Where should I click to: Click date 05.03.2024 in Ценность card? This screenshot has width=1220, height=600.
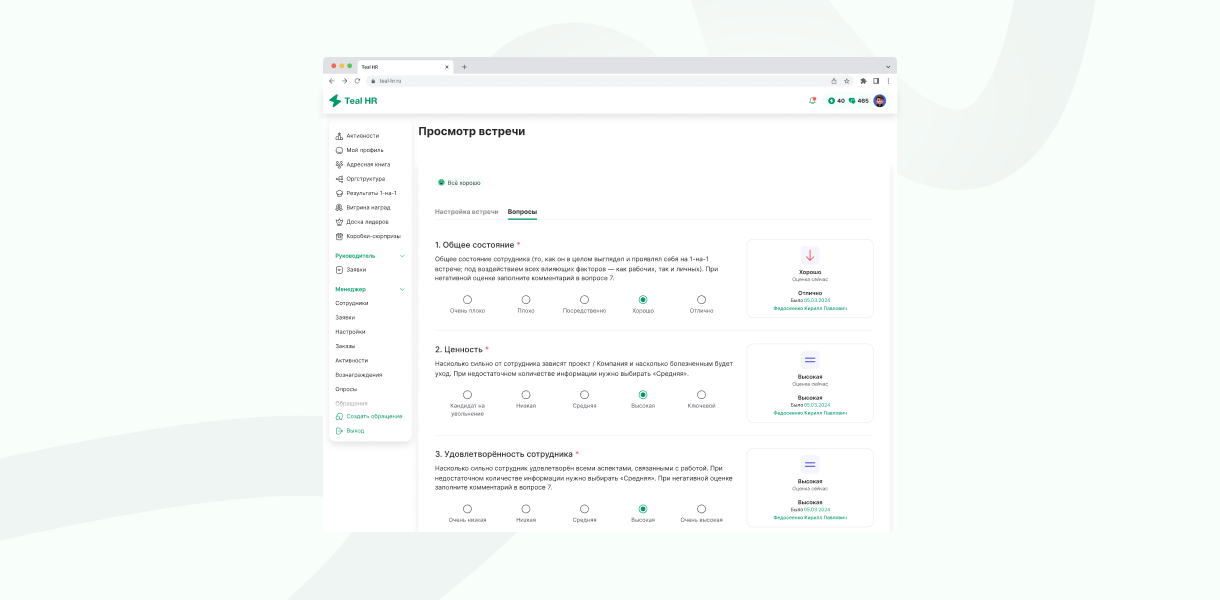pyautogui.click(x=817, y=405)
